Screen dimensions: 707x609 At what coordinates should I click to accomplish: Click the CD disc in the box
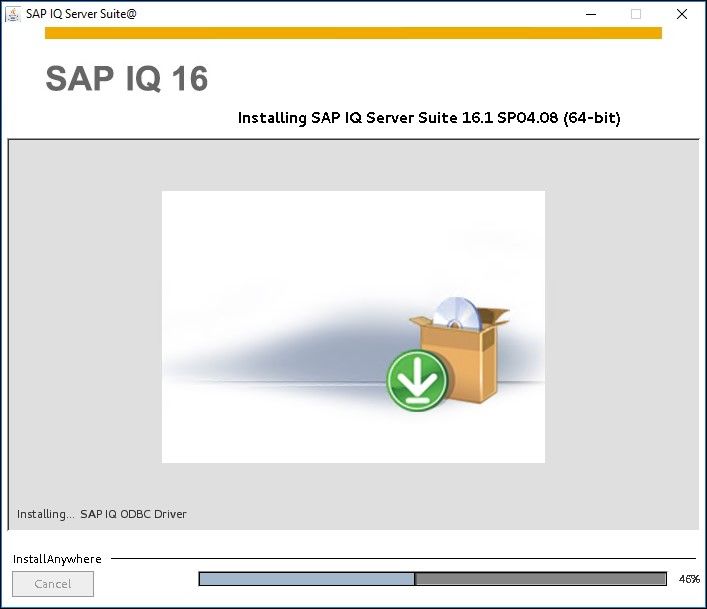(460, 313)
